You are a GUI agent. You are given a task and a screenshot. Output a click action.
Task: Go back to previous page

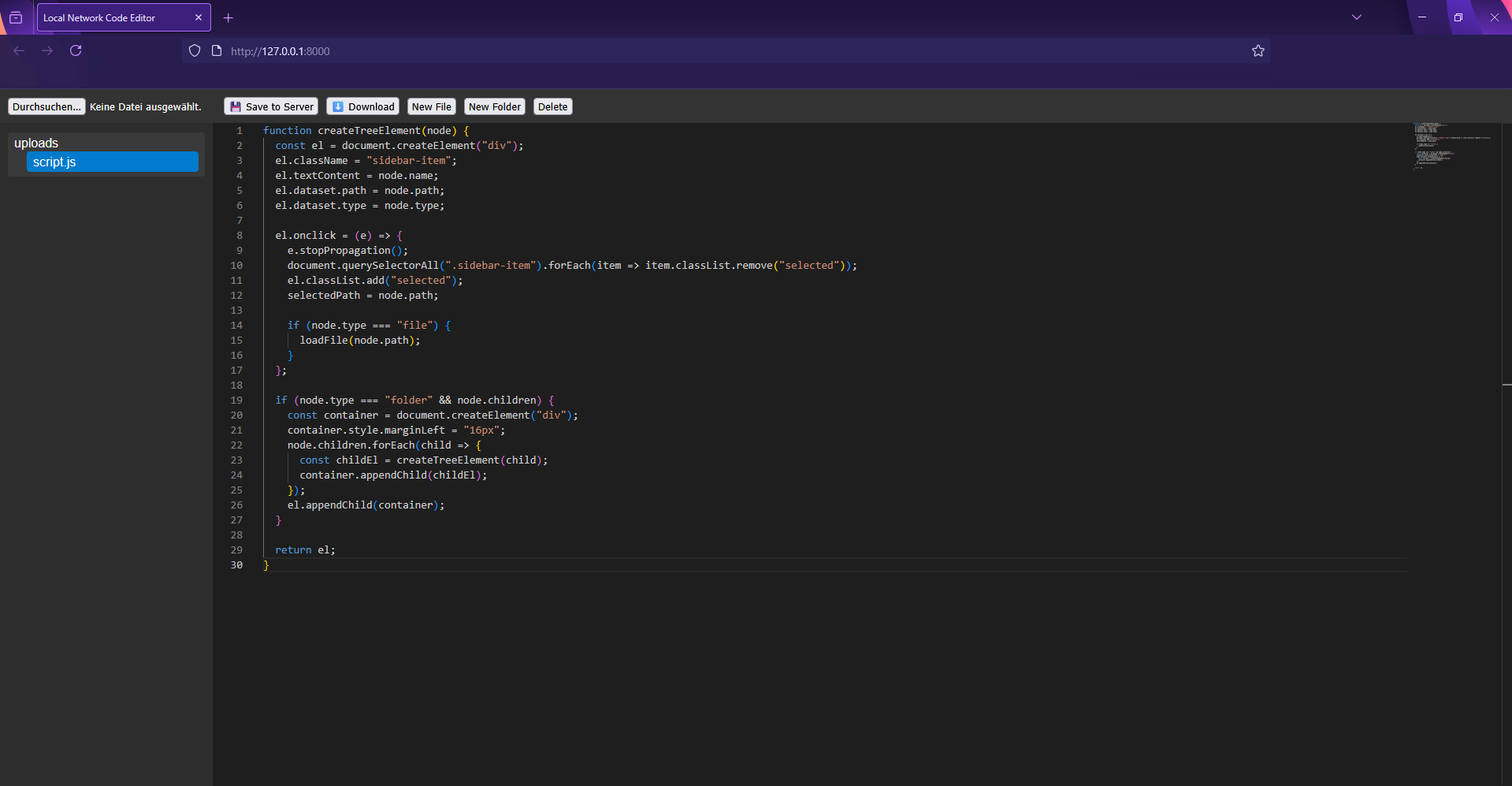[x=19, y=50]
